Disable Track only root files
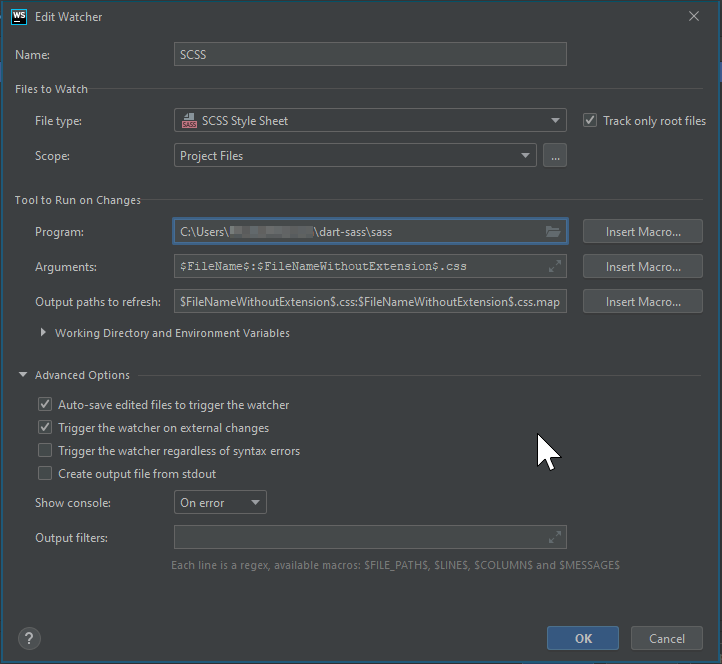This screenshot has height=664, width=722. [x=590, y=121]
